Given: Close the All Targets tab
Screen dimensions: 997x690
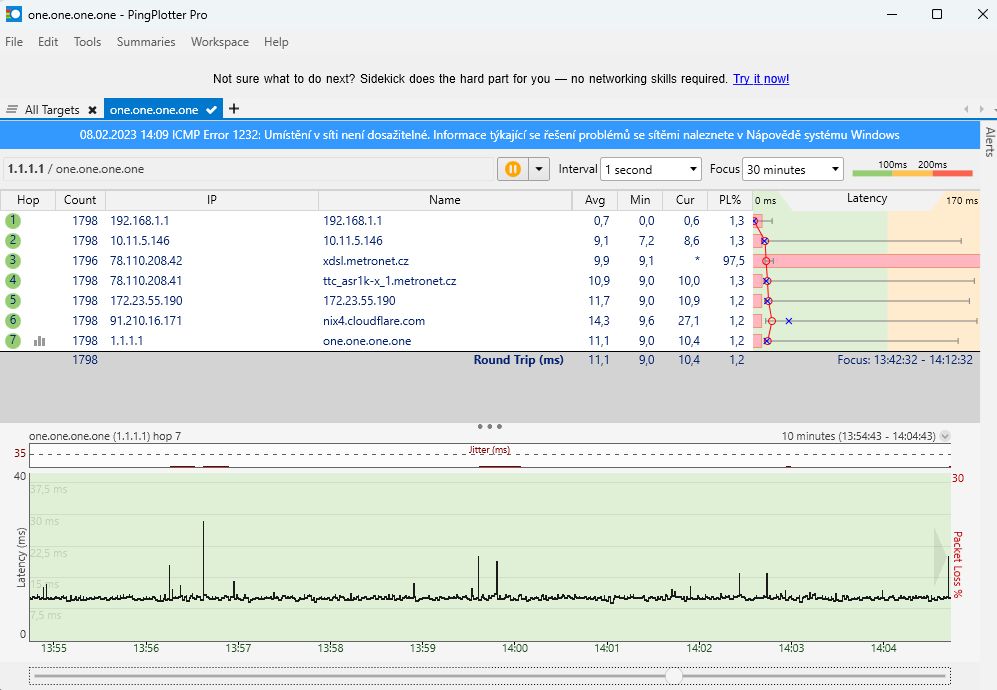Looking at the screenshot, I should [92, 110].
